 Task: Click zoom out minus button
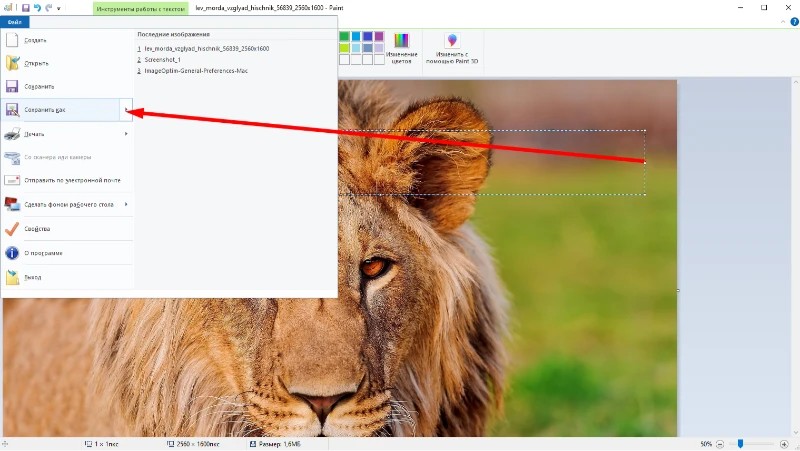(x=719, y=444)
